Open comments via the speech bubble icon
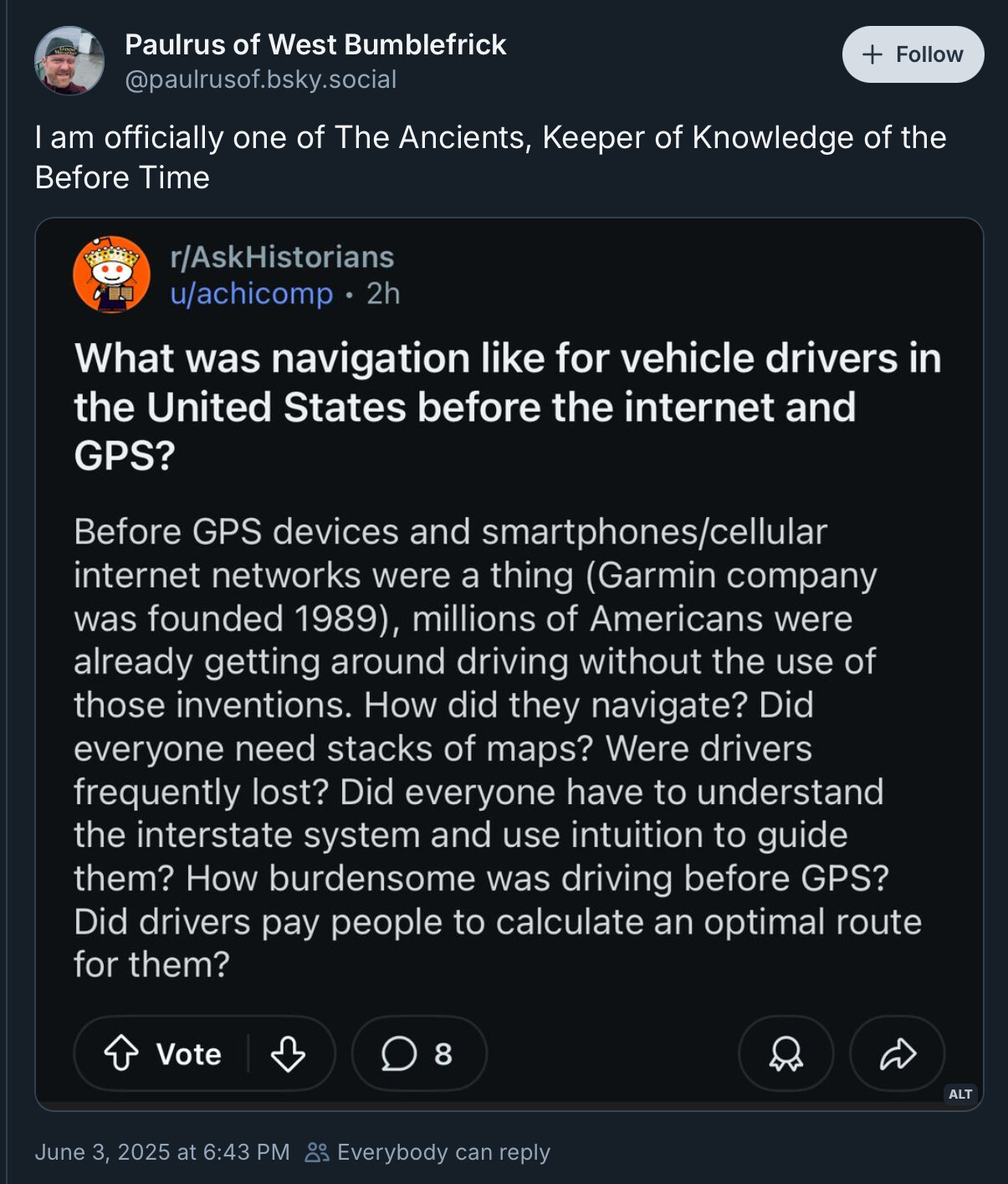This screenshot has width=1008, height=1184. tap(399, 1053)
